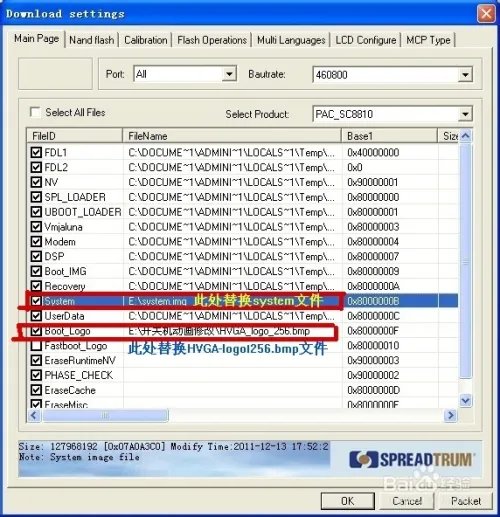Open the Calibration tab
Viewport: 500px width, 517px height.
pyautogui.click(x=146, y=40)
